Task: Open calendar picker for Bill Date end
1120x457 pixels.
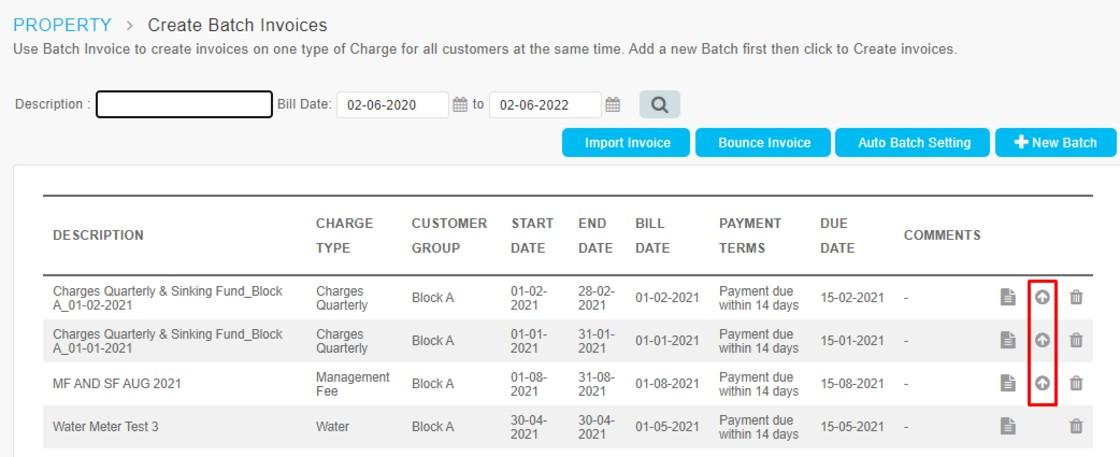Action: tap(612, 105)
